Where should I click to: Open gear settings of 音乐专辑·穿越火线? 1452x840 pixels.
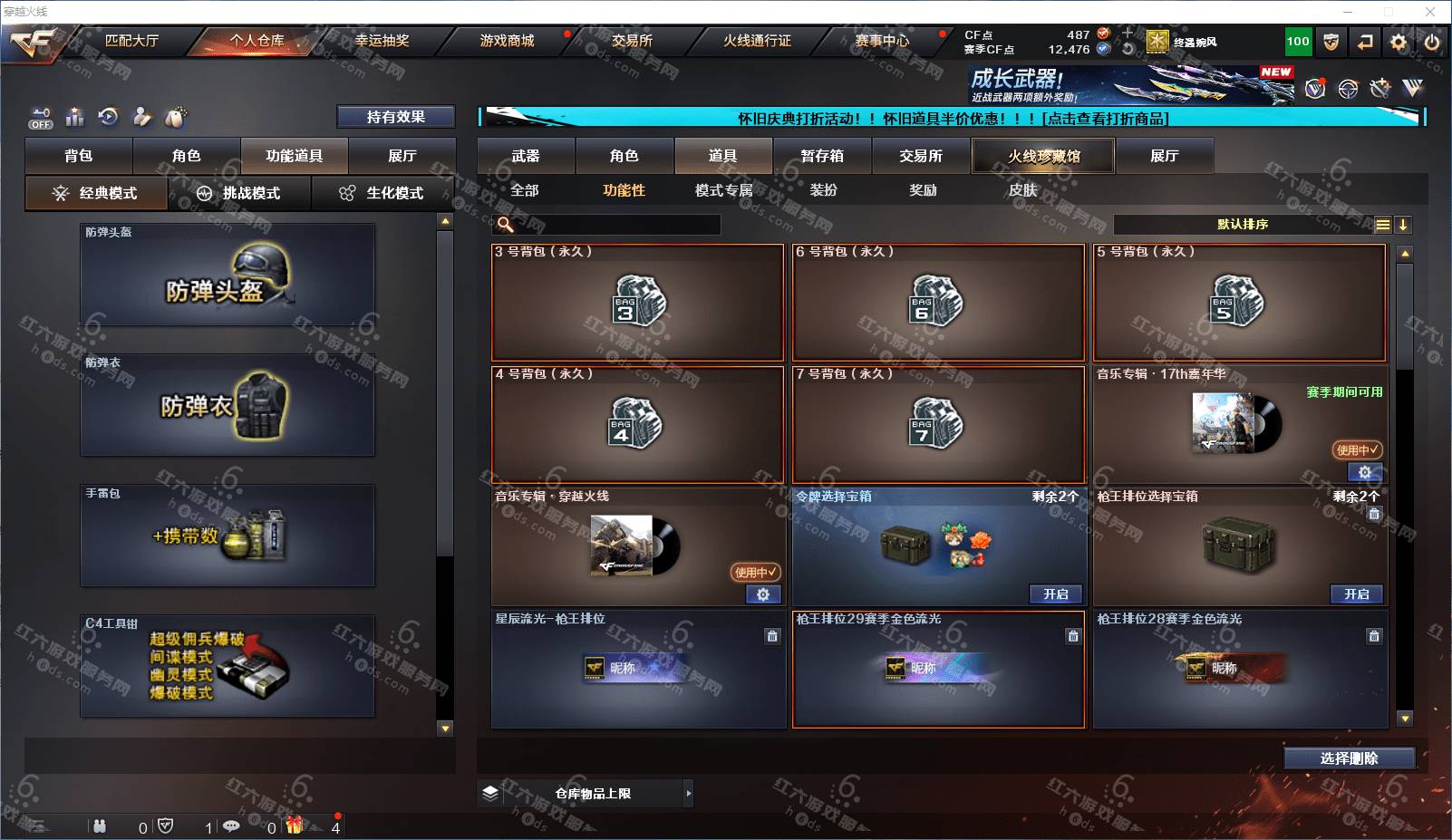(763, 594)
